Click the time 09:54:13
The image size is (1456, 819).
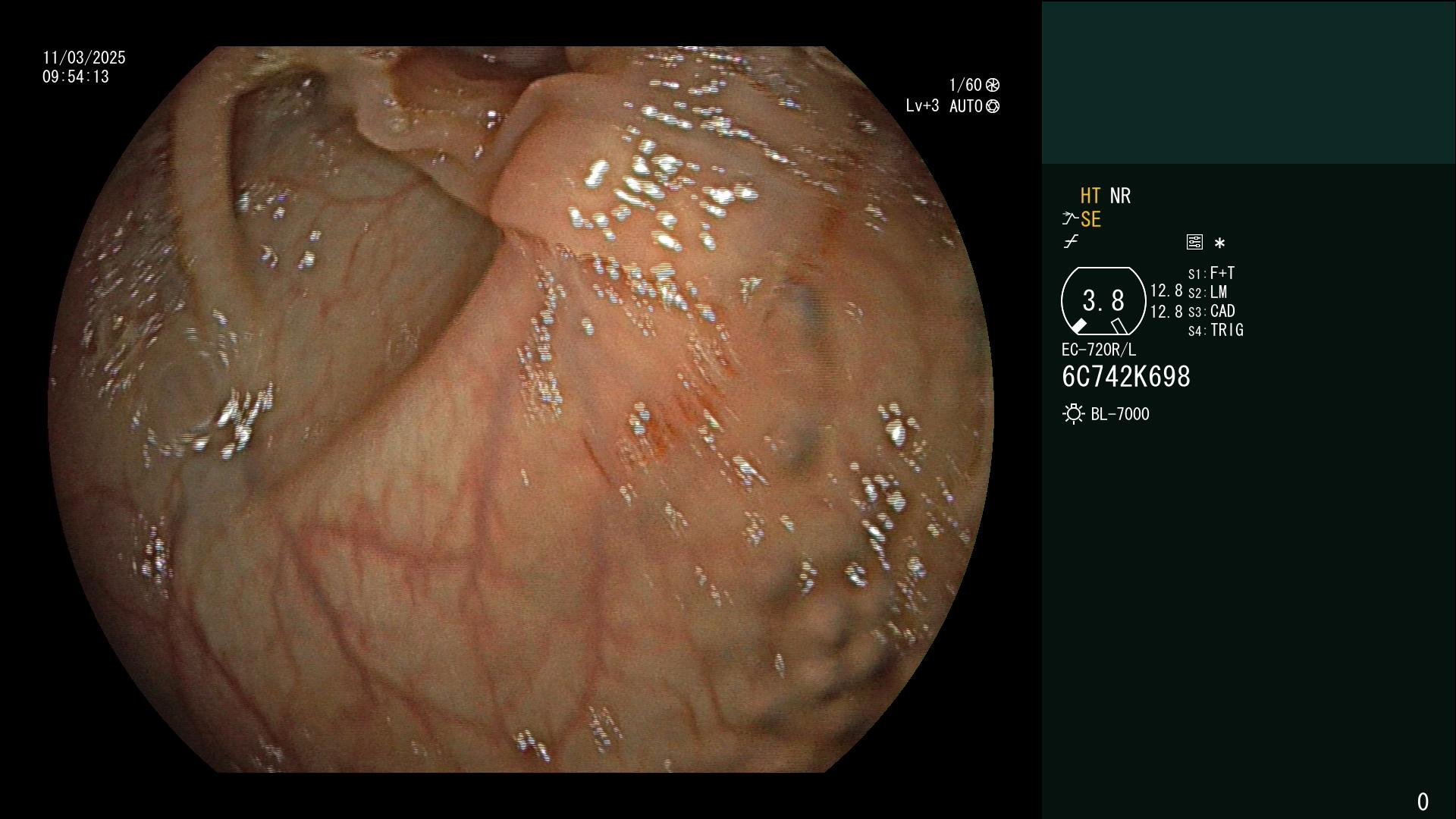(x=76, y=77)
